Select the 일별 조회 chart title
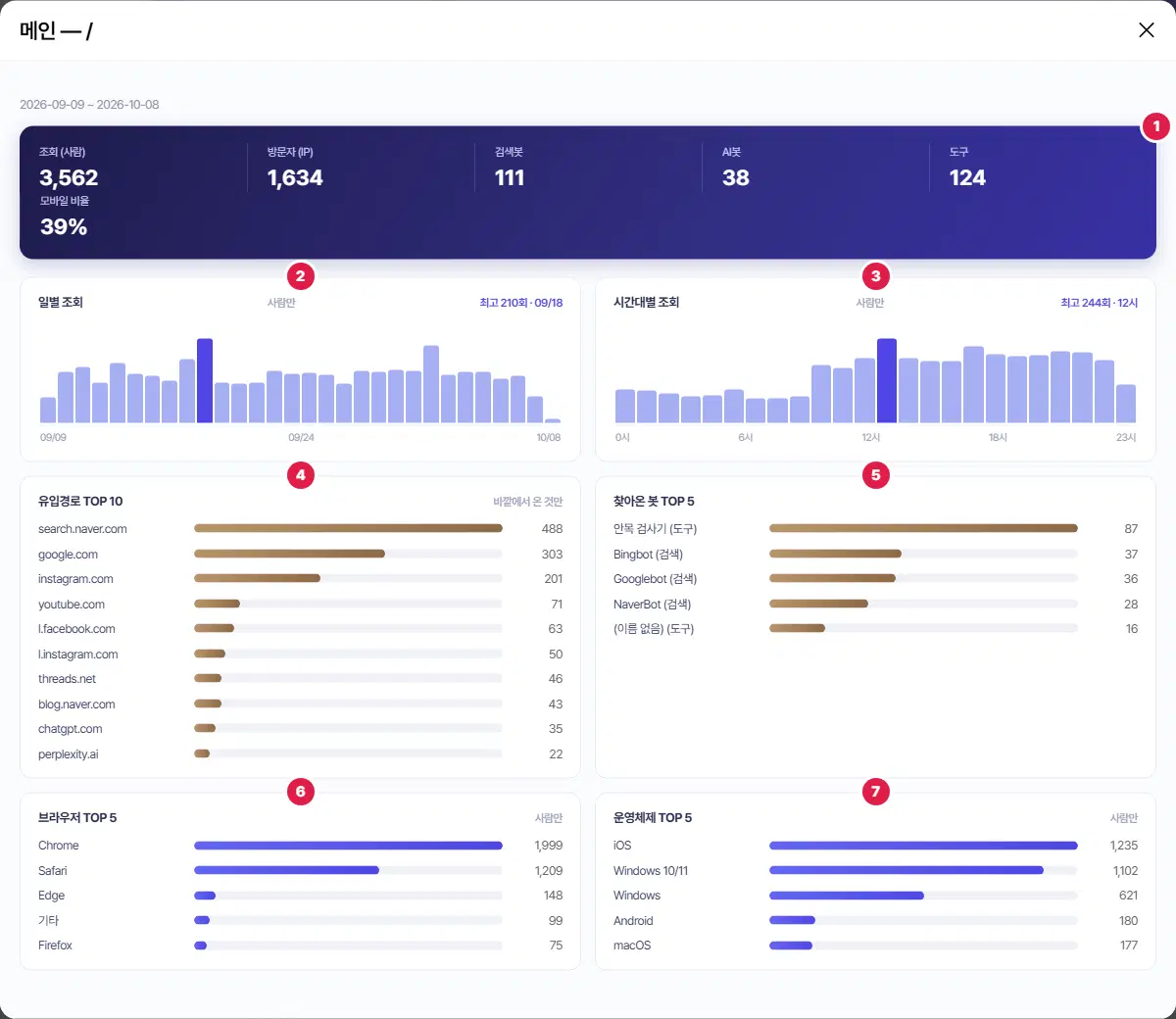This screenshot has width=1176, height=1019. tap(61, 302)
